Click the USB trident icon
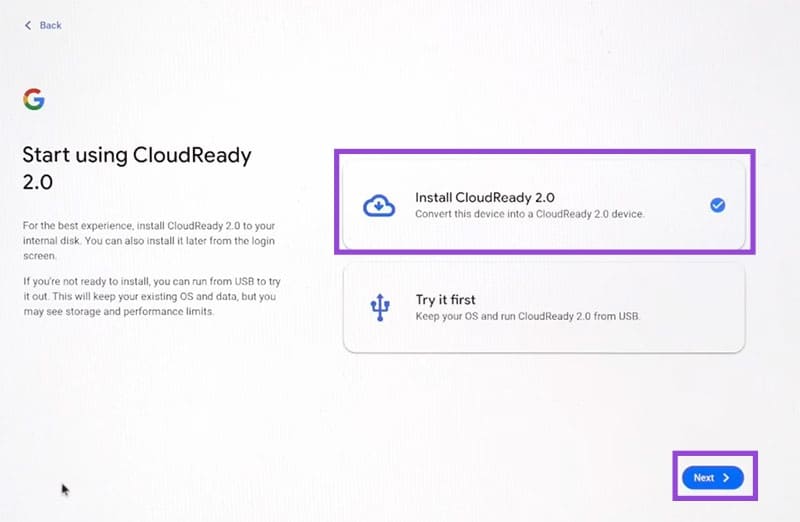 (380, 307)
